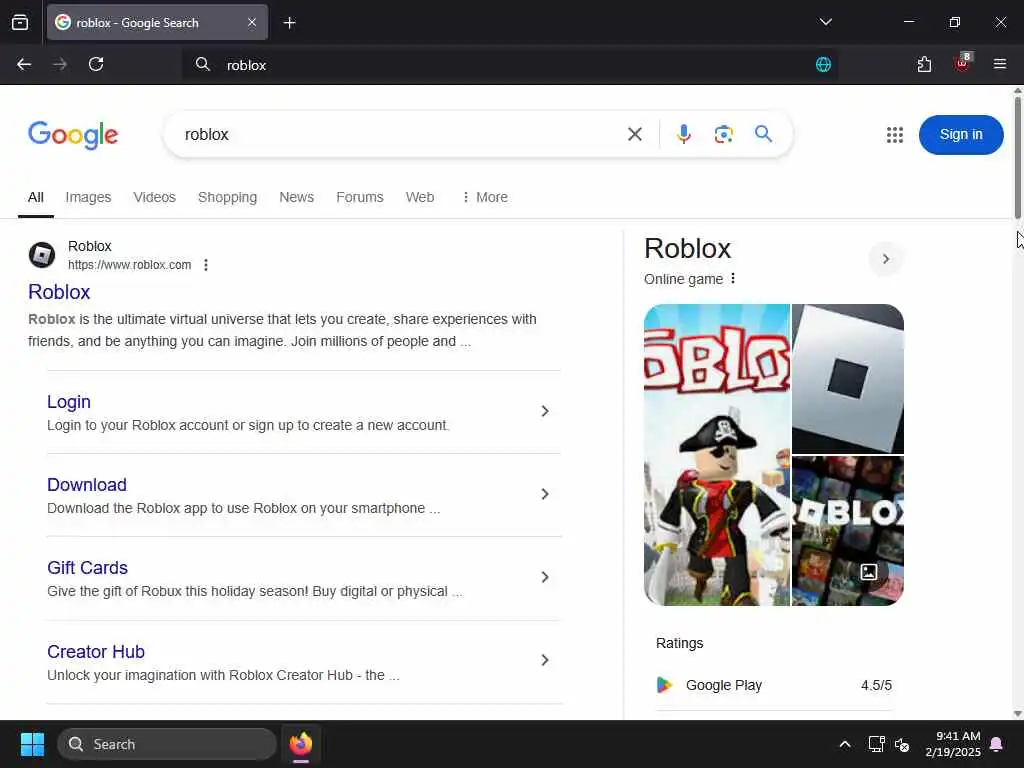Screen dimensions: 1024x768
Task: Open the Download sitelink
Action: [87, 485]
